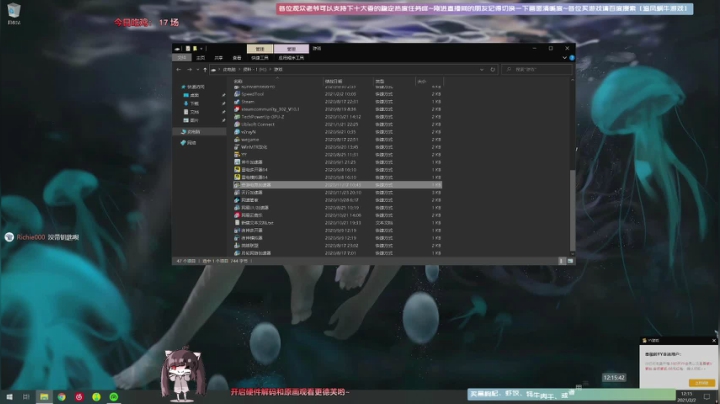Open recent locations dropdown arrow
720x404 pixels.
(198, 69)
